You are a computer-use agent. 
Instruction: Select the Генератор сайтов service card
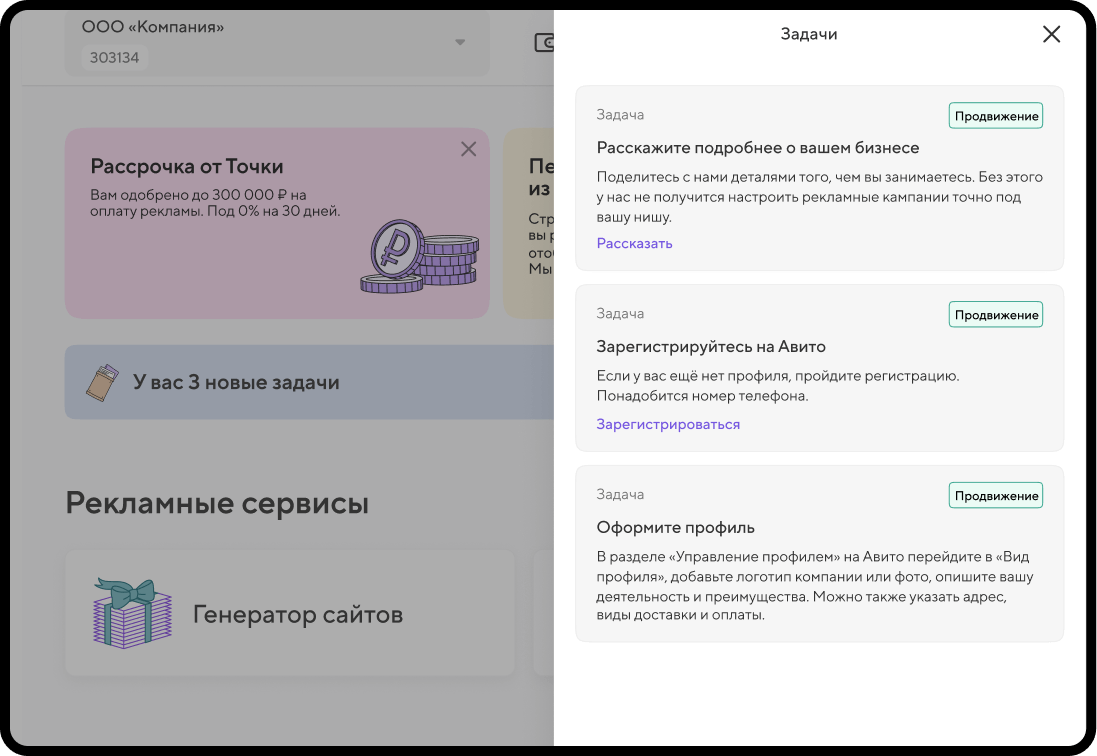pyautogui.click(x=289, y=612)
